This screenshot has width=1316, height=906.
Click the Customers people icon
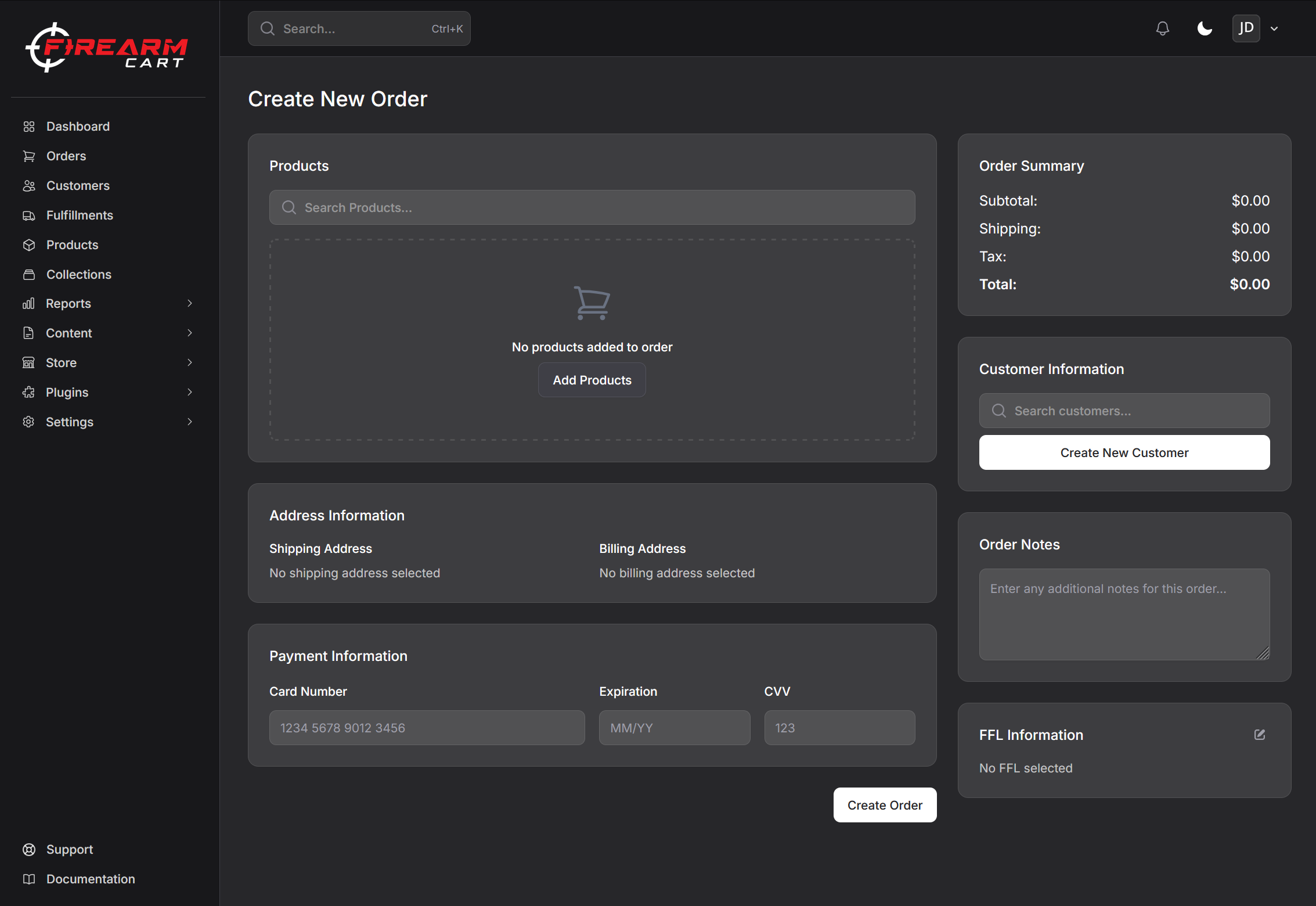click(x=29, y=186)
